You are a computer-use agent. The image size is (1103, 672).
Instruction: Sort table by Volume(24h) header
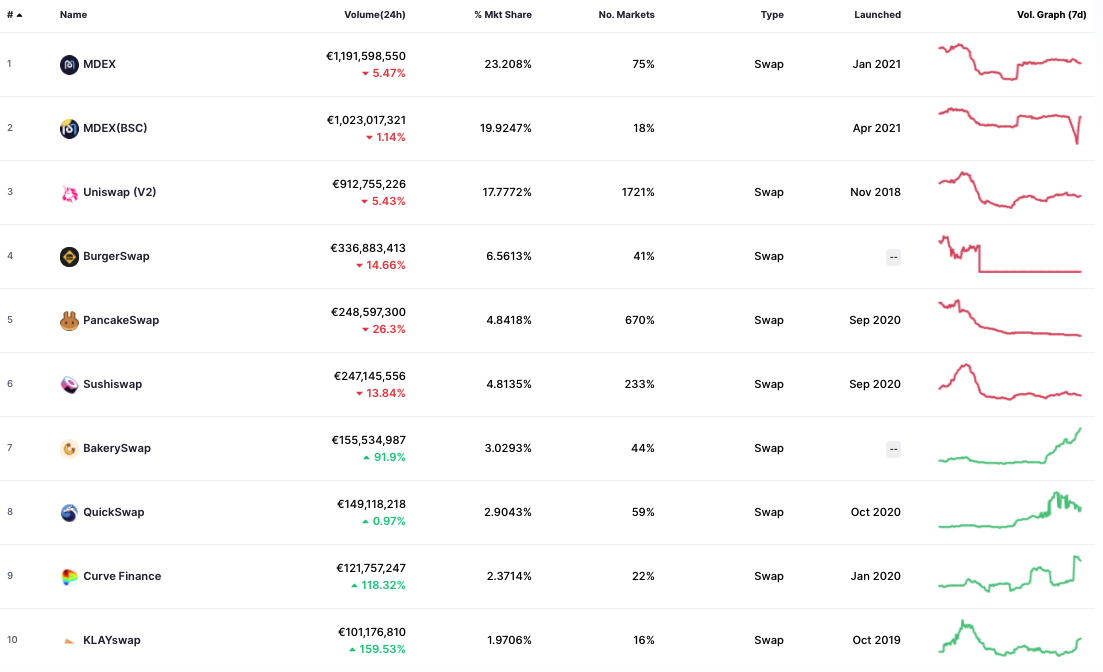[374, 15]
